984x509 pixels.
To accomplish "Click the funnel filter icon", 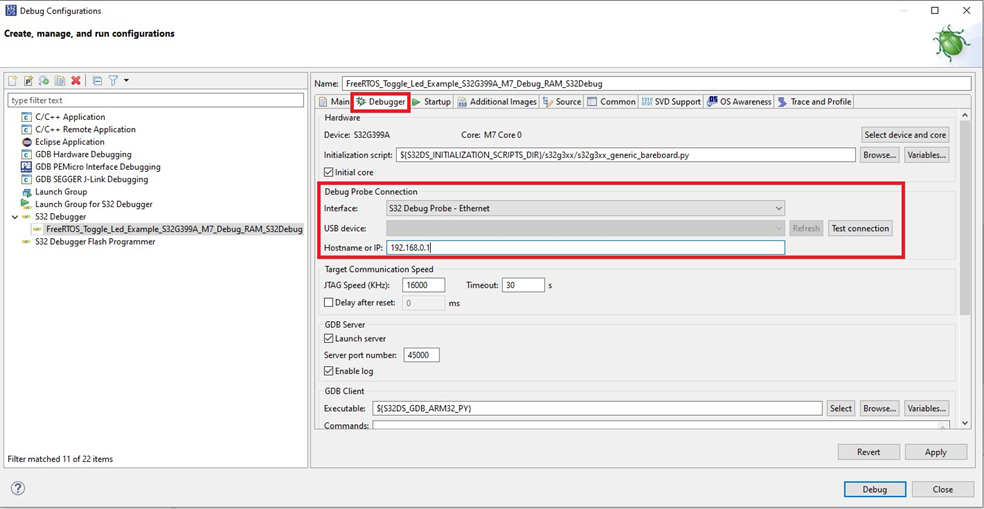I will tap(113, 80).
